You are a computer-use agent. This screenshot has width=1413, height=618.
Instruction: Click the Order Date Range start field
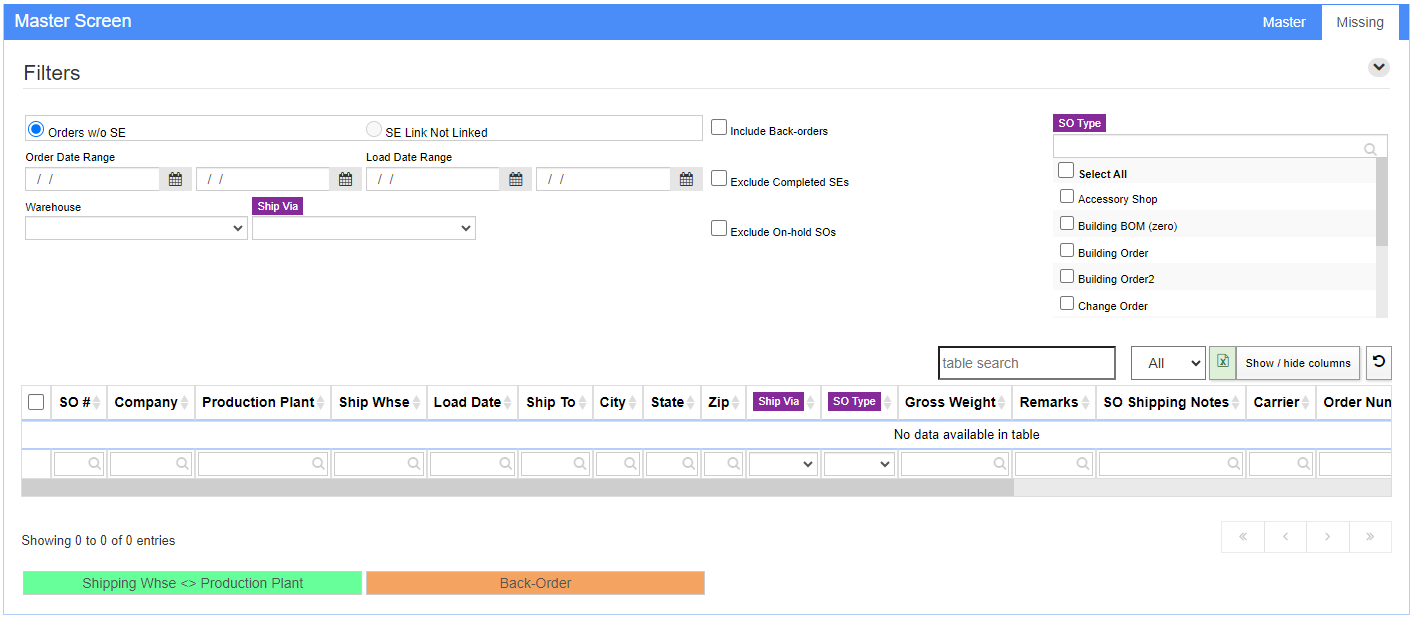pos(92,179)
